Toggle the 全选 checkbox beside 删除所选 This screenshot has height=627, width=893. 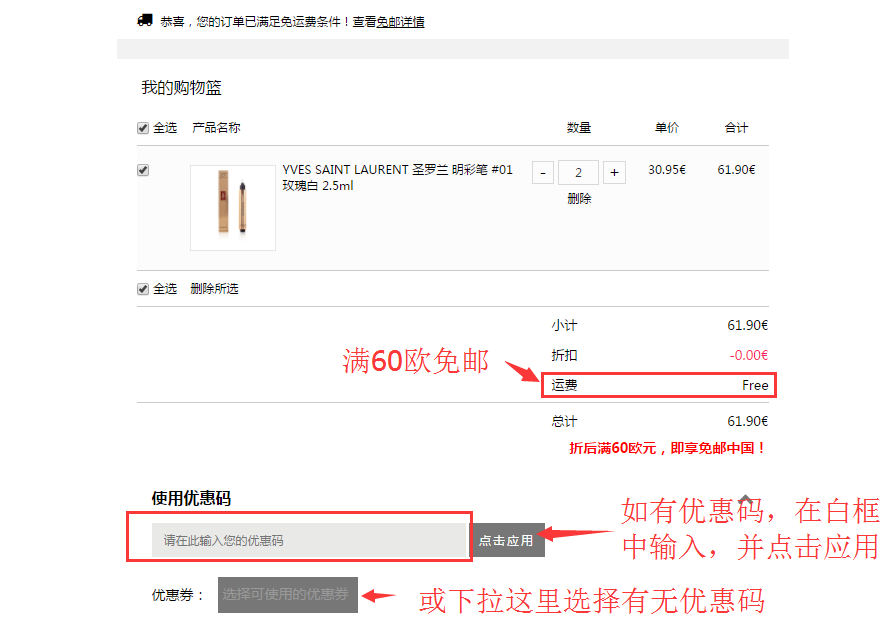tap(143, 289)
